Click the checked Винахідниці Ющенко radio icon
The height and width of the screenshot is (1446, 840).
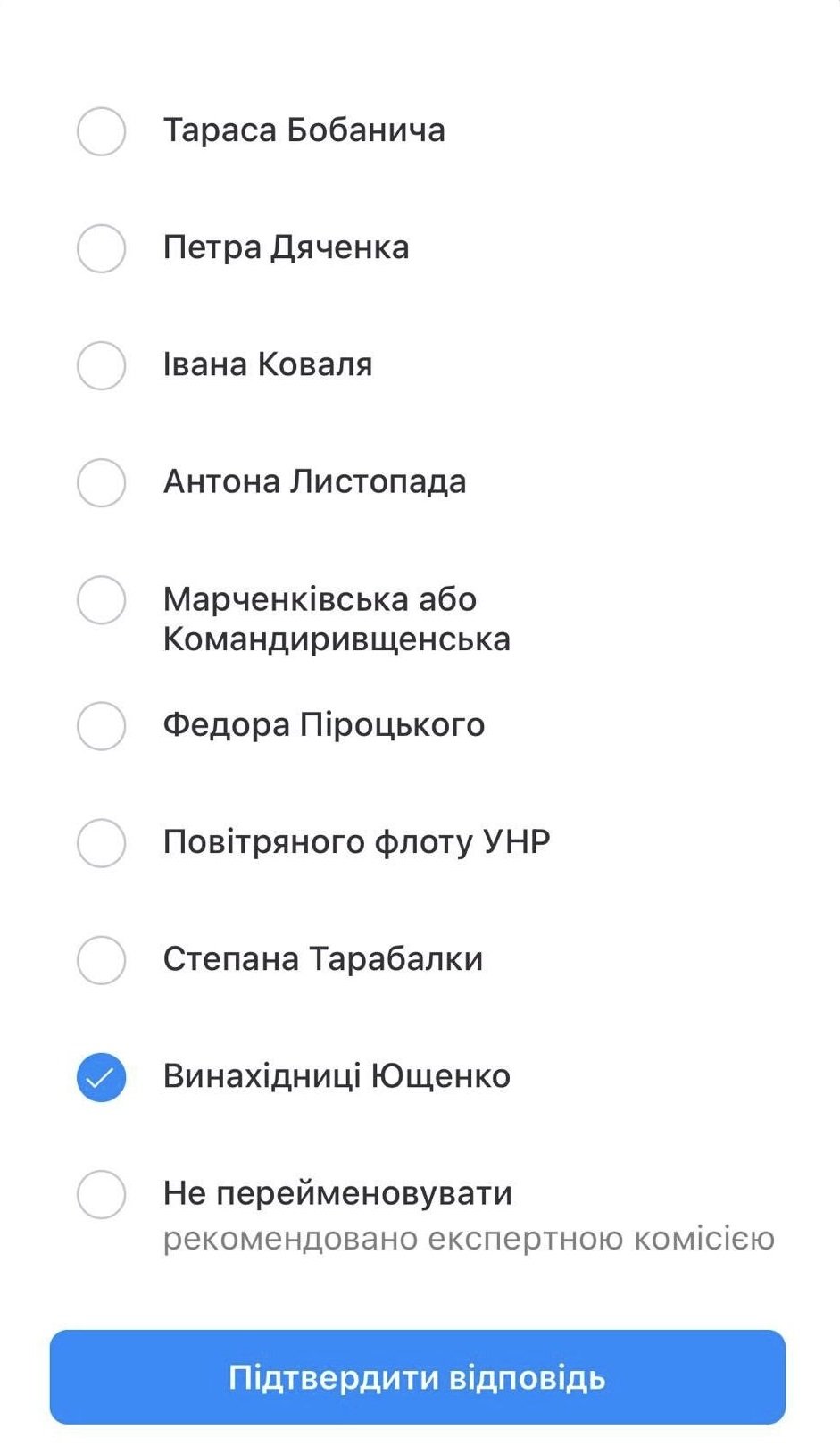[x=101, y=1077]
